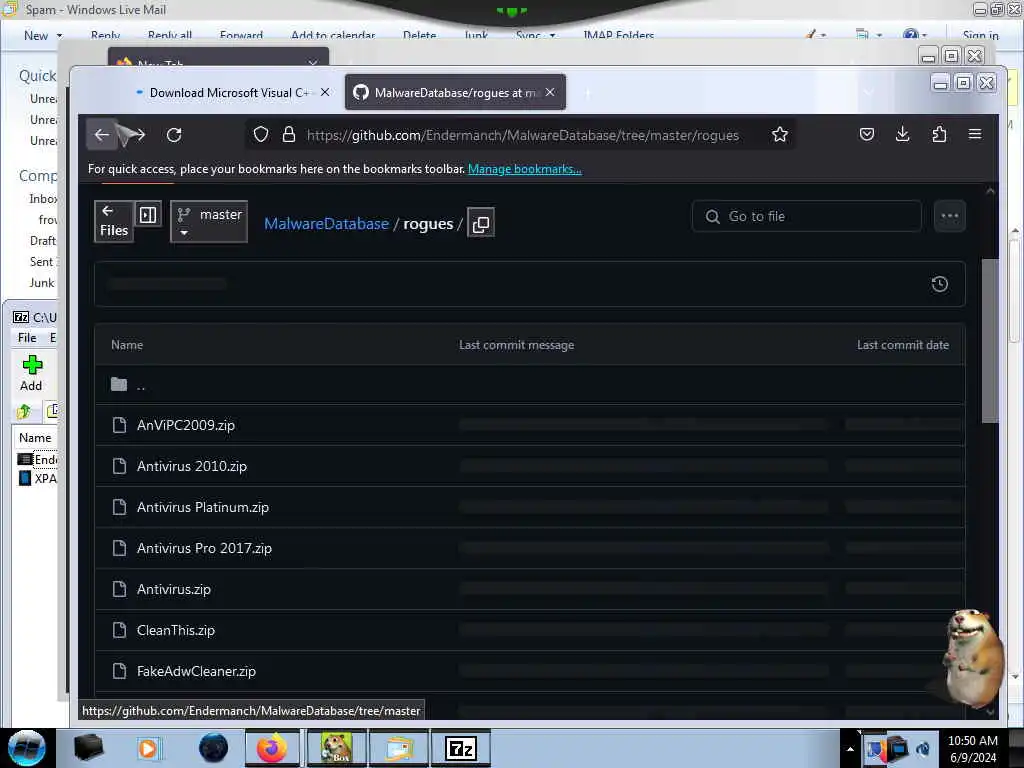The image size is (1024, 768).
Task: Reload the GitHub page
Action: (x=174, y=135)
